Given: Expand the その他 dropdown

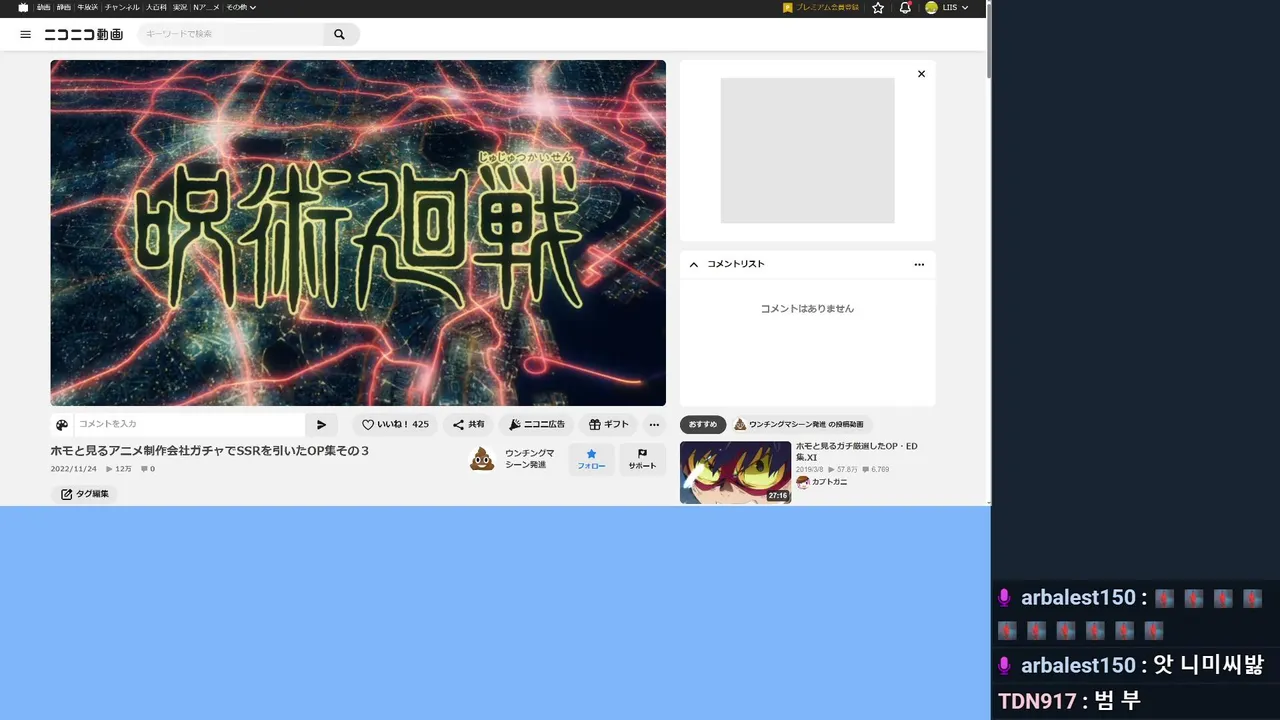Looking at the screenshot, I should click(x=241, y=7).
